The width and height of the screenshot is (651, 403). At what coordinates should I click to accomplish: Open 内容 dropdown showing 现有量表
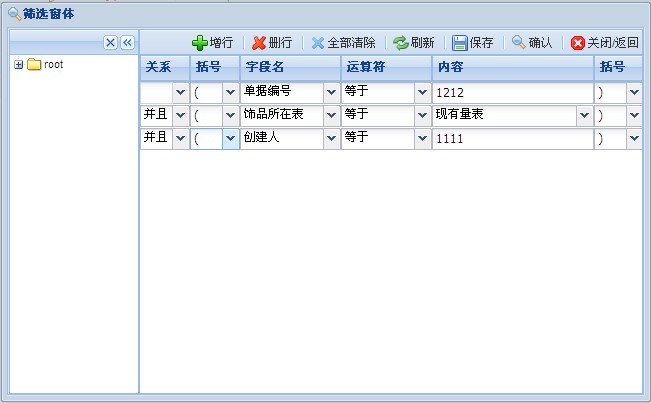click(585, 115)
